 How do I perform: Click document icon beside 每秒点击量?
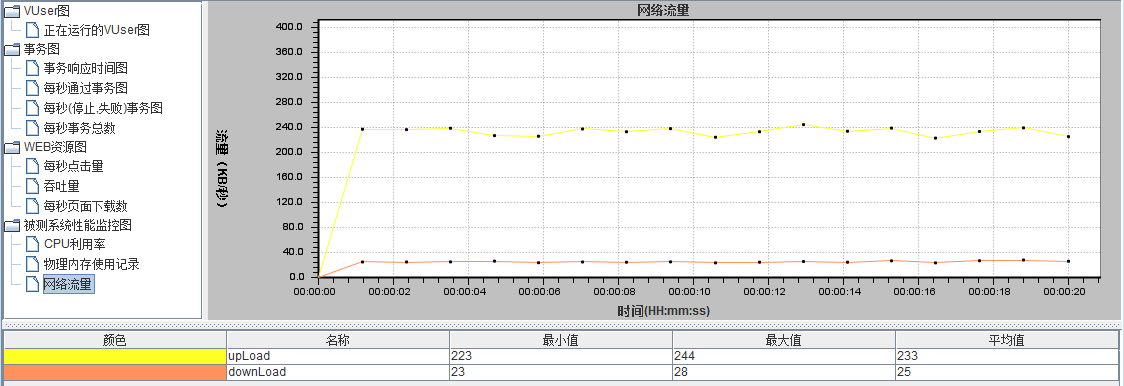coord(32,166)
